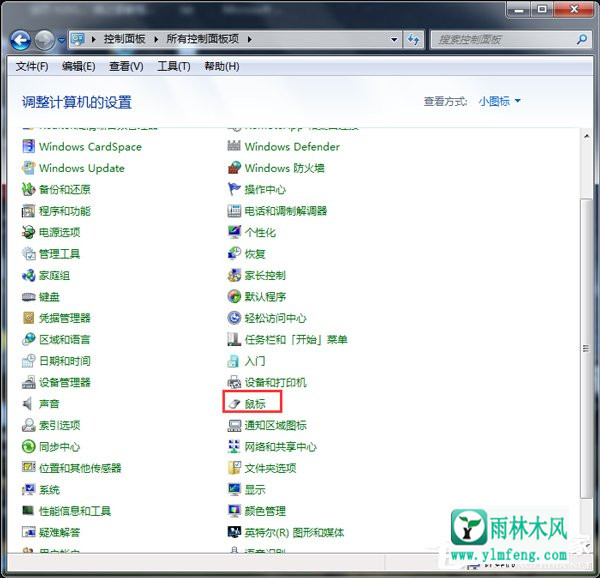Open the 电话和调制解调器 link
Image resolution: width=600 pixels, height=578 pixels.
click(x=285, y=211)
